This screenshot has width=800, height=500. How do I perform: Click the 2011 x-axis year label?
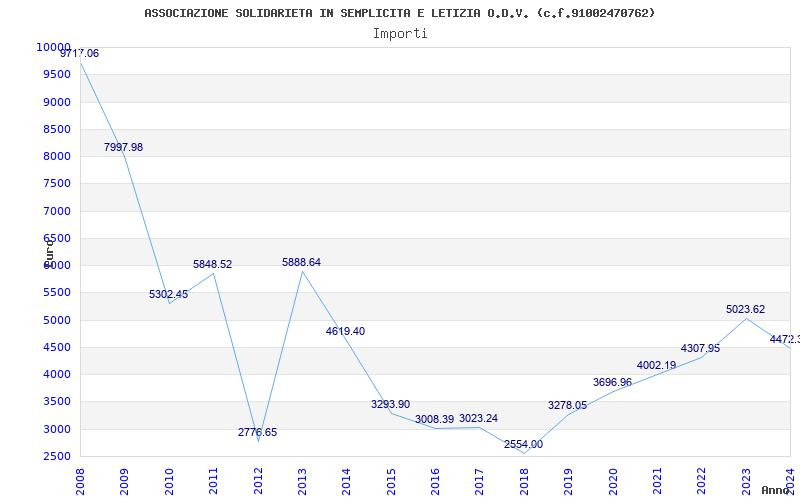[x=213, y=481]
